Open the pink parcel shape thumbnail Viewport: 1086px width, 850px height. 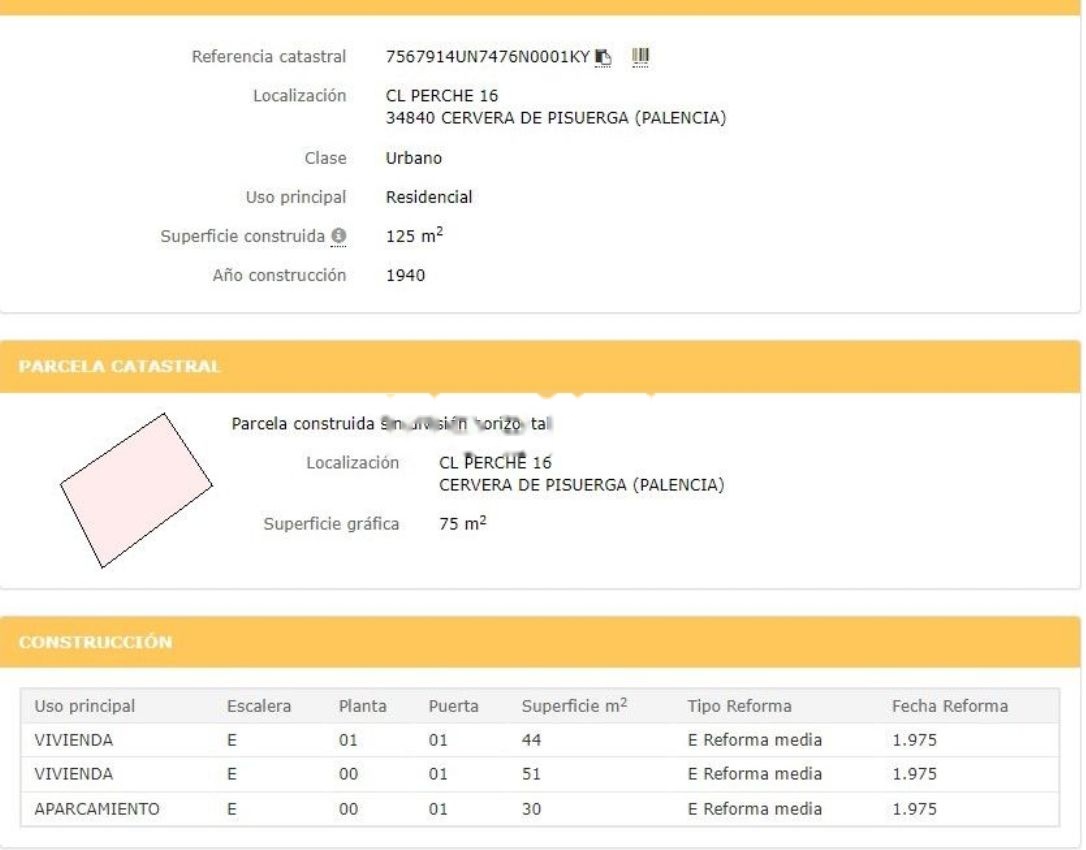point(136,490)
